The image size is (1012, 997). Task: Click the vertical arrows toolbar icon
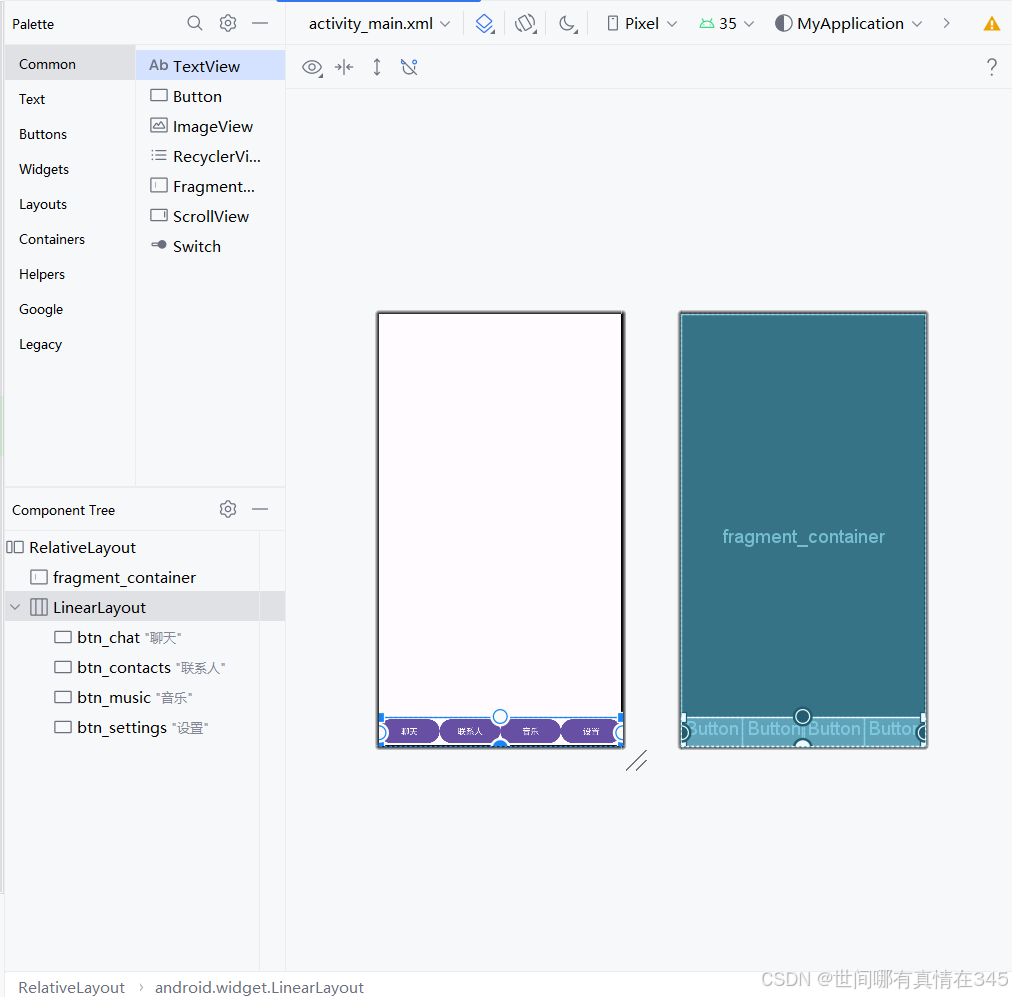click(377, 67)
